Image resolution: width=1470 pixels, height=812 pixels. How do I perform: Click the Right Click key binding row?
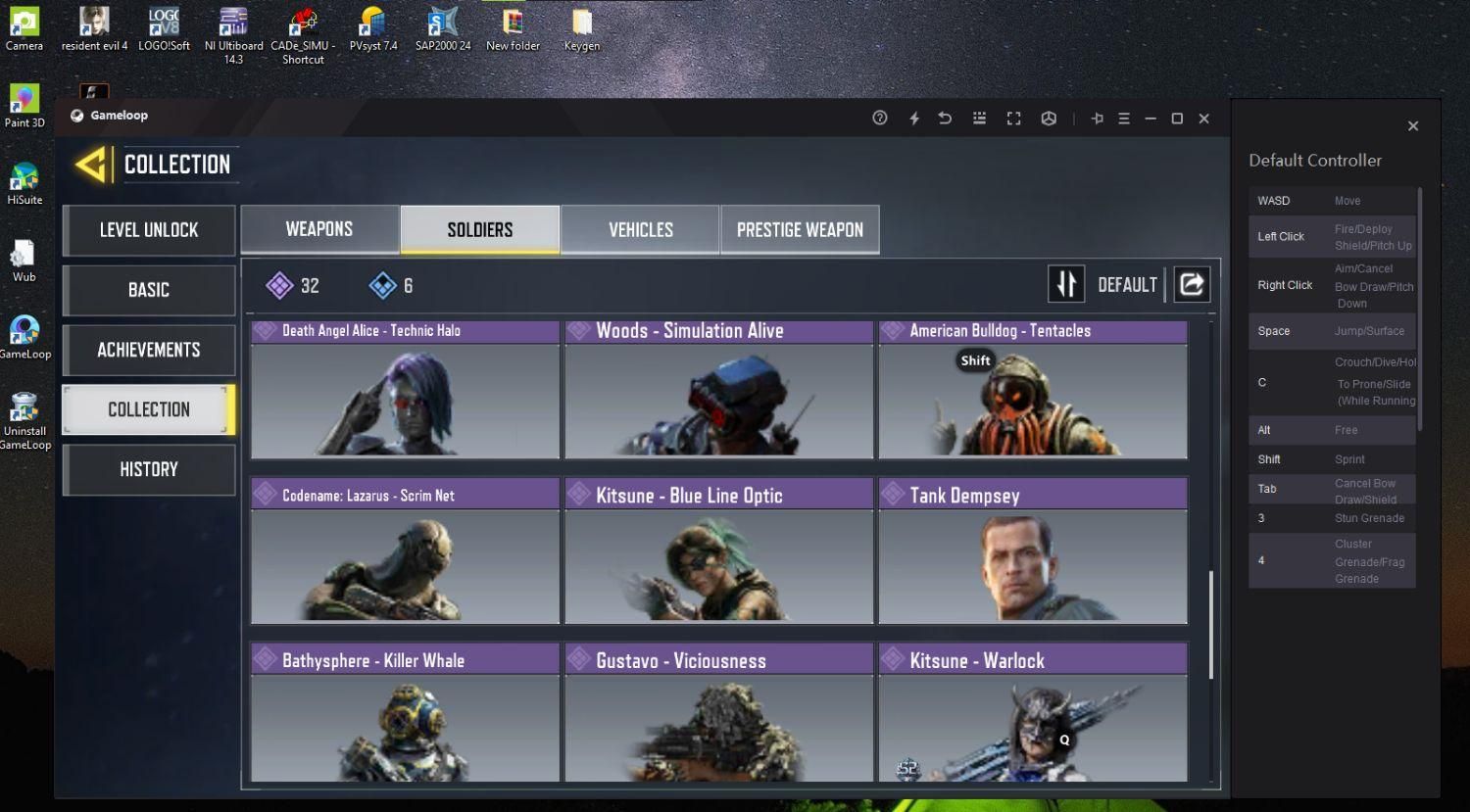1332,285
